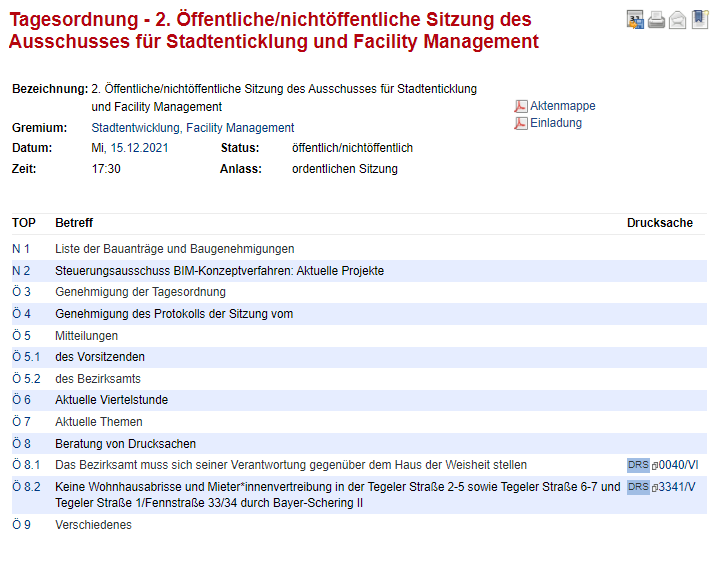Follow the Stadtentwicklung, Facility Management committee link
Viewport: 724px width, 569px height.
click(193, 127)
